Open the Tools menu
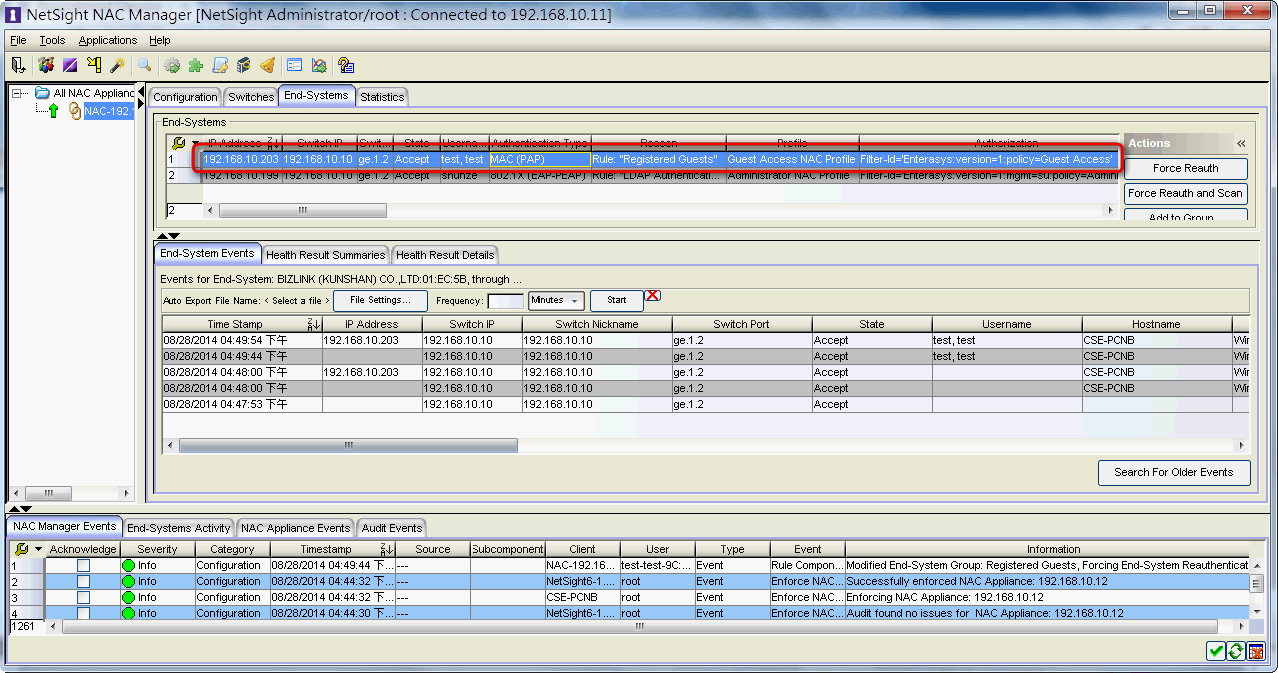The height and width of the screenshot is (673, 1278). (x=52, y=40)
